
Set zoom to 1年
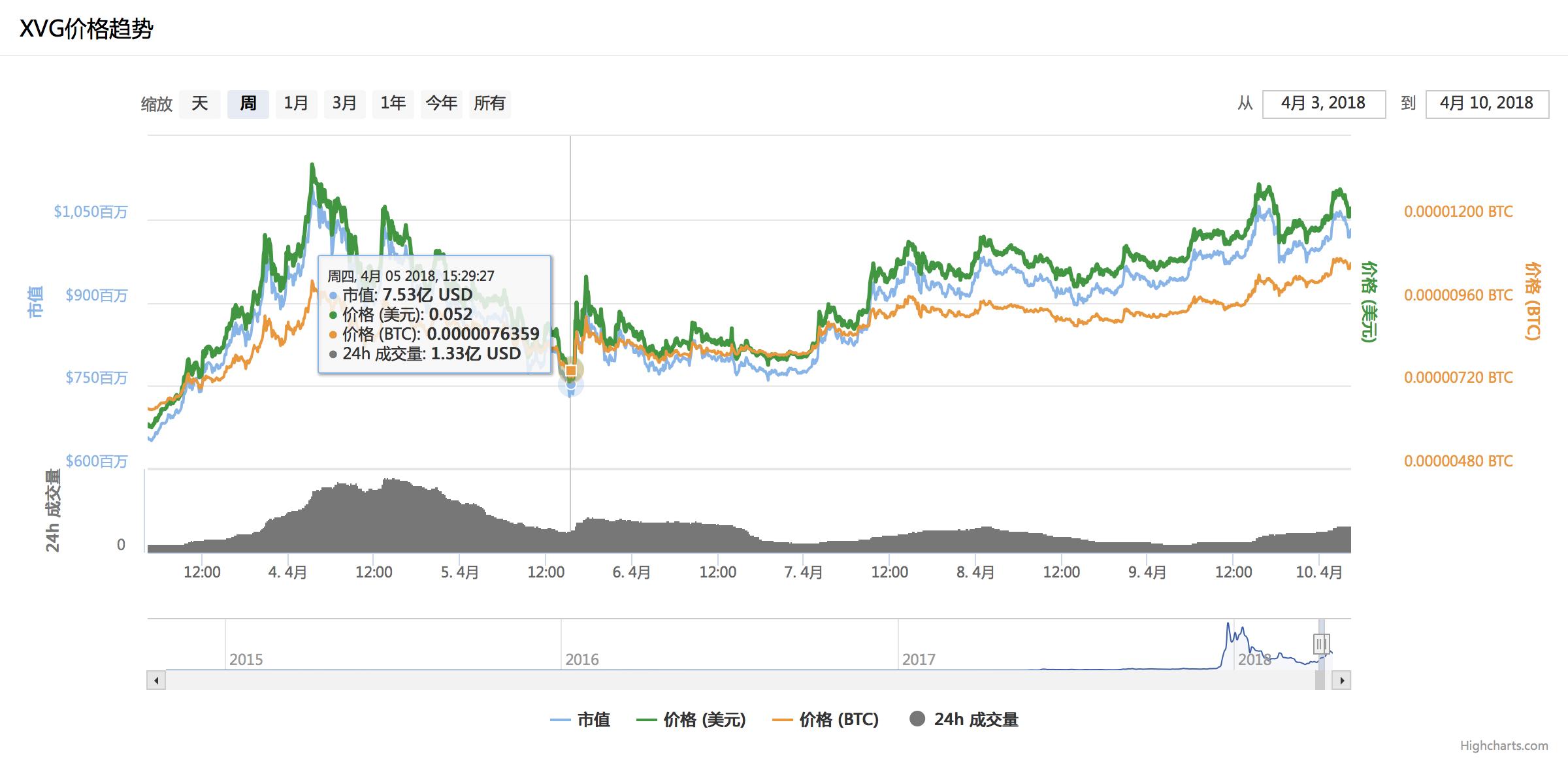point(393,104)
